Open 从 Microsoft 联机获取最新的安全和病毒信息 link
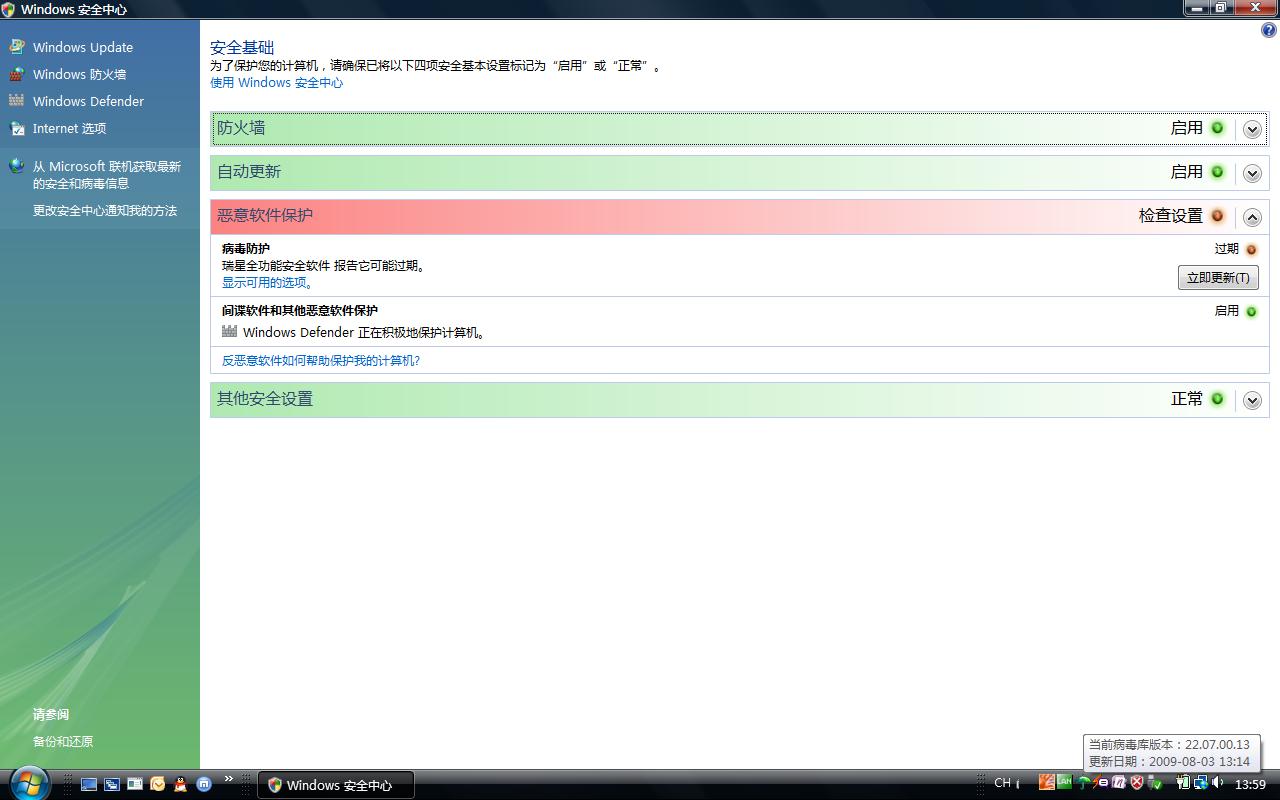This screenshot has height=800, width=1280. [x=107, y=175]
